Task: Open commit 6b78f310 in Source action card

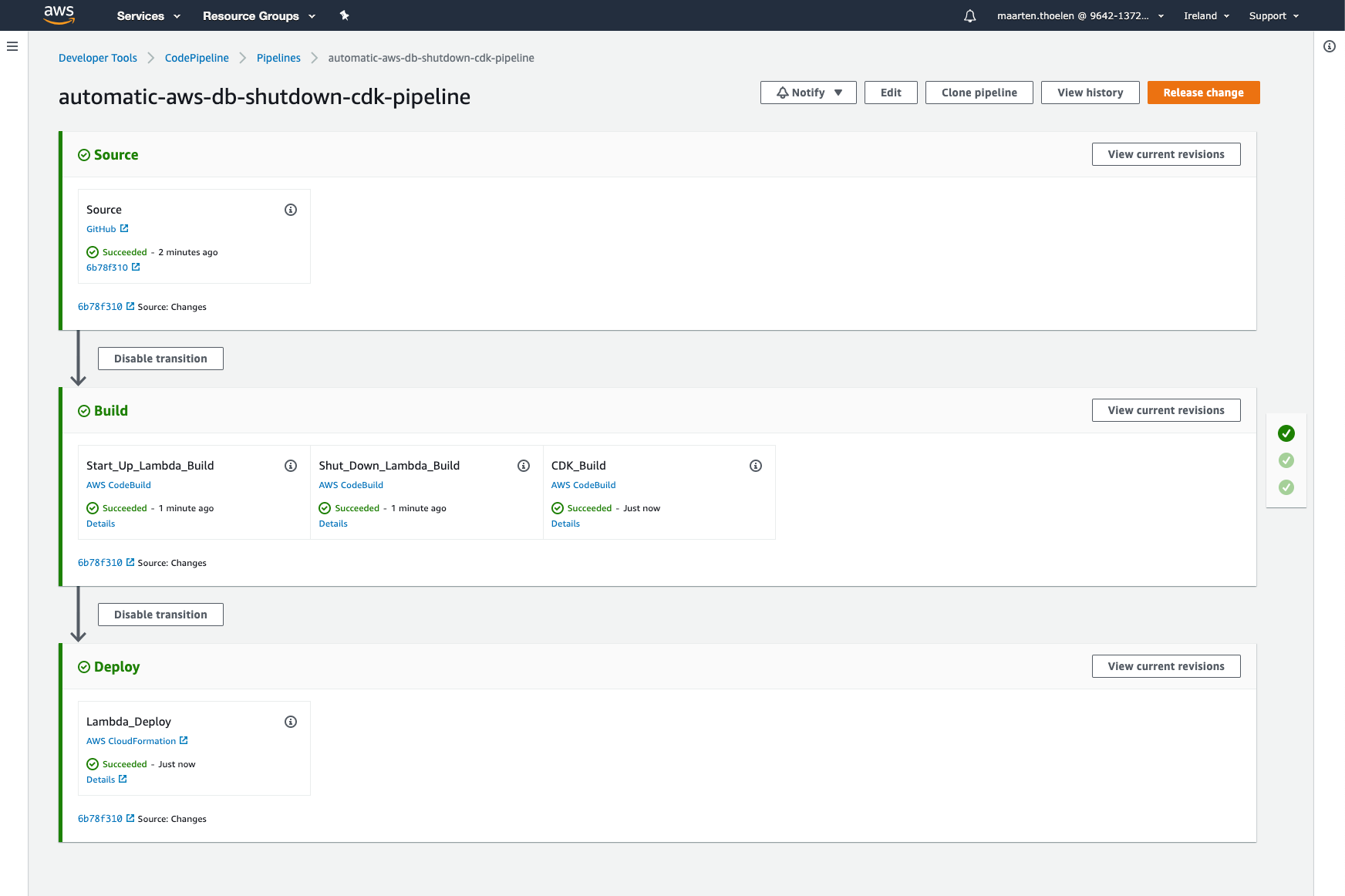Action: (x=107, y=268)
